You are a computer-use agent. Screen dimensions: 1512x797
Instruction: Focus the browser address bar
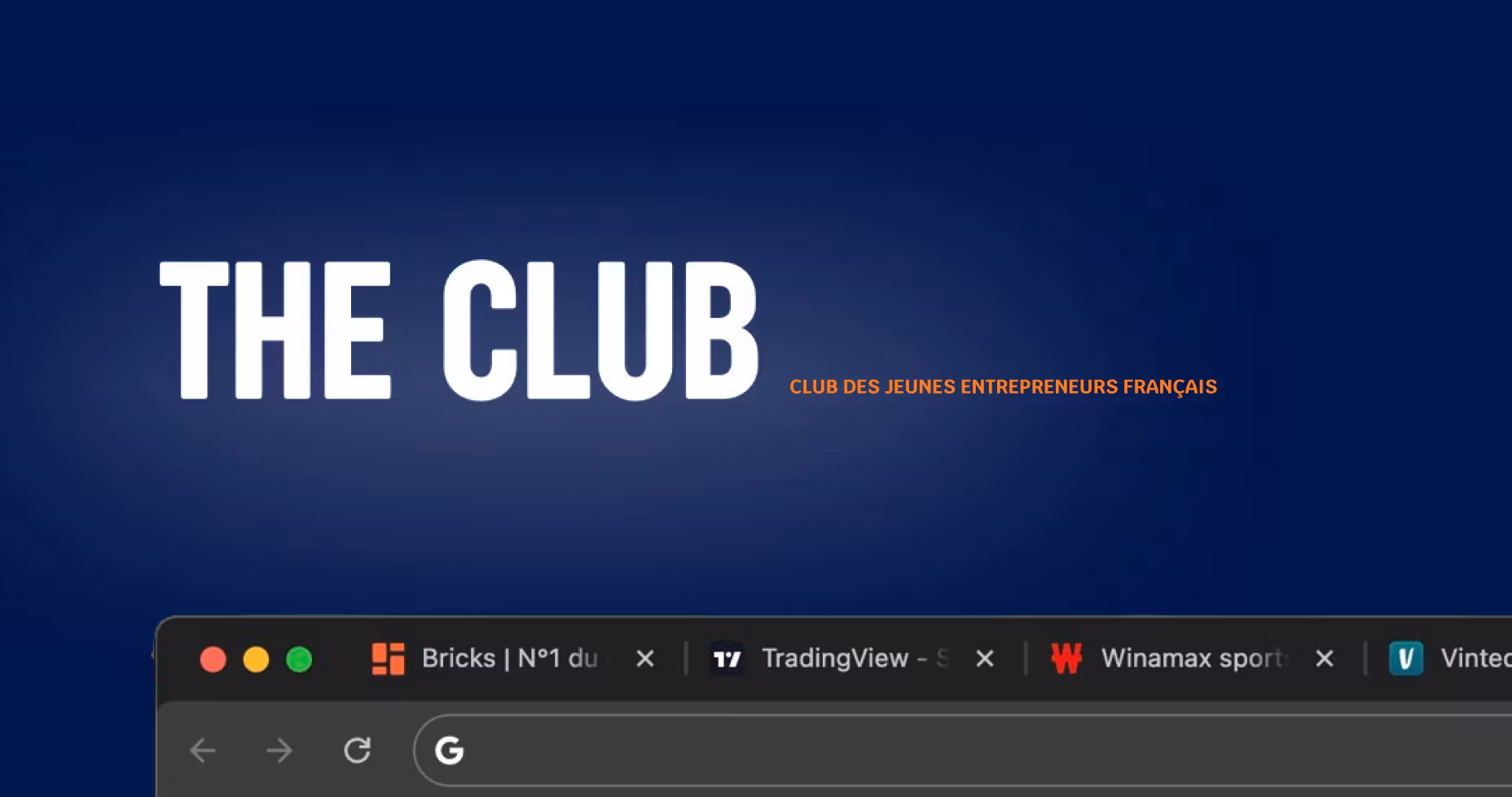tap(963, 750)
